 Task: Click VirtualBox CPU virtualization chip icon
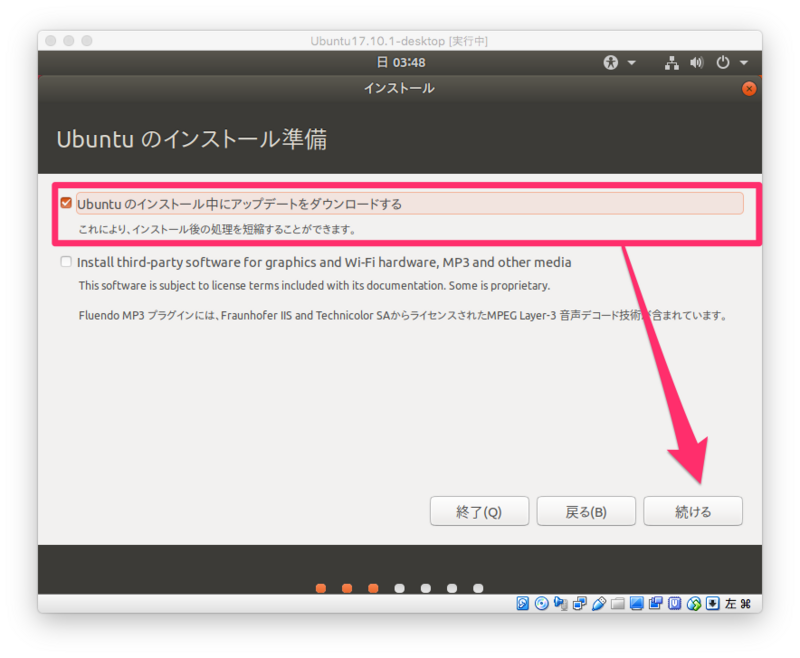point(674,603)
